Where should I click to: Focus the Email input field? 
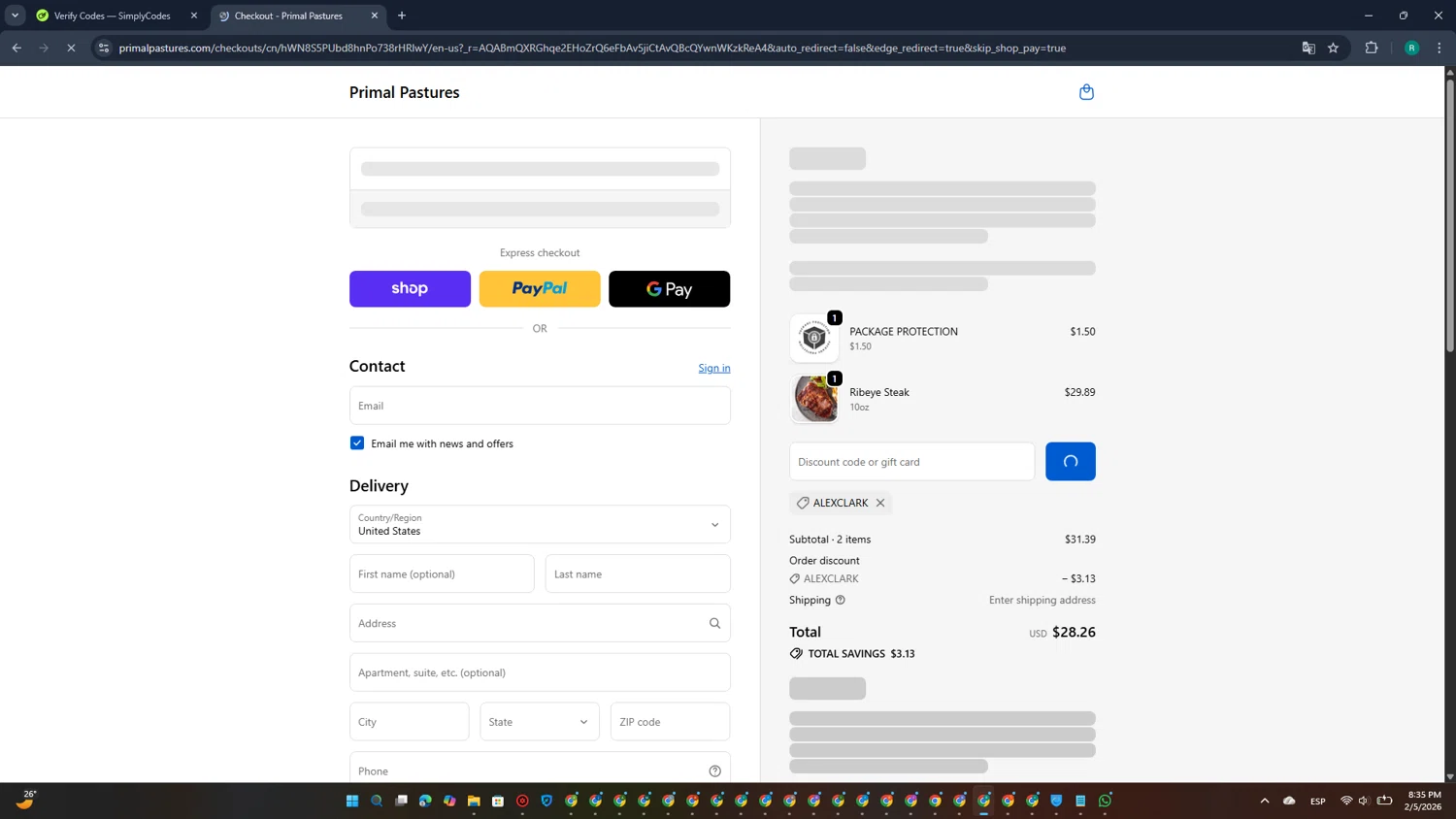tap(540, 406)
